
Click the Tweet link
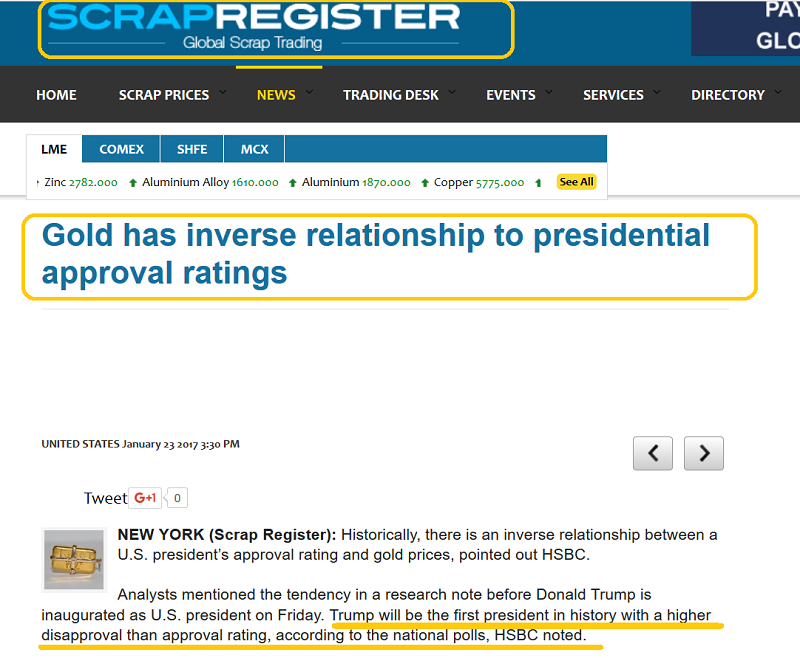[105, 498]
